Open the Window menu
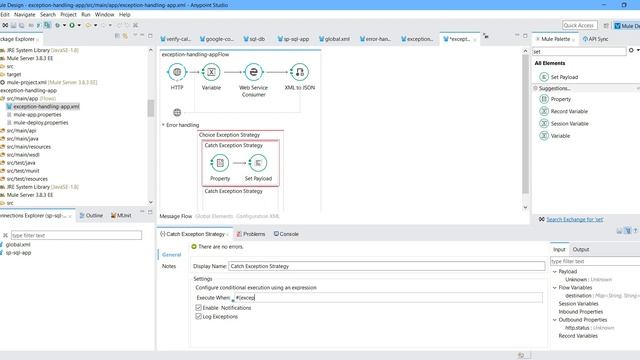 (104, 14)
